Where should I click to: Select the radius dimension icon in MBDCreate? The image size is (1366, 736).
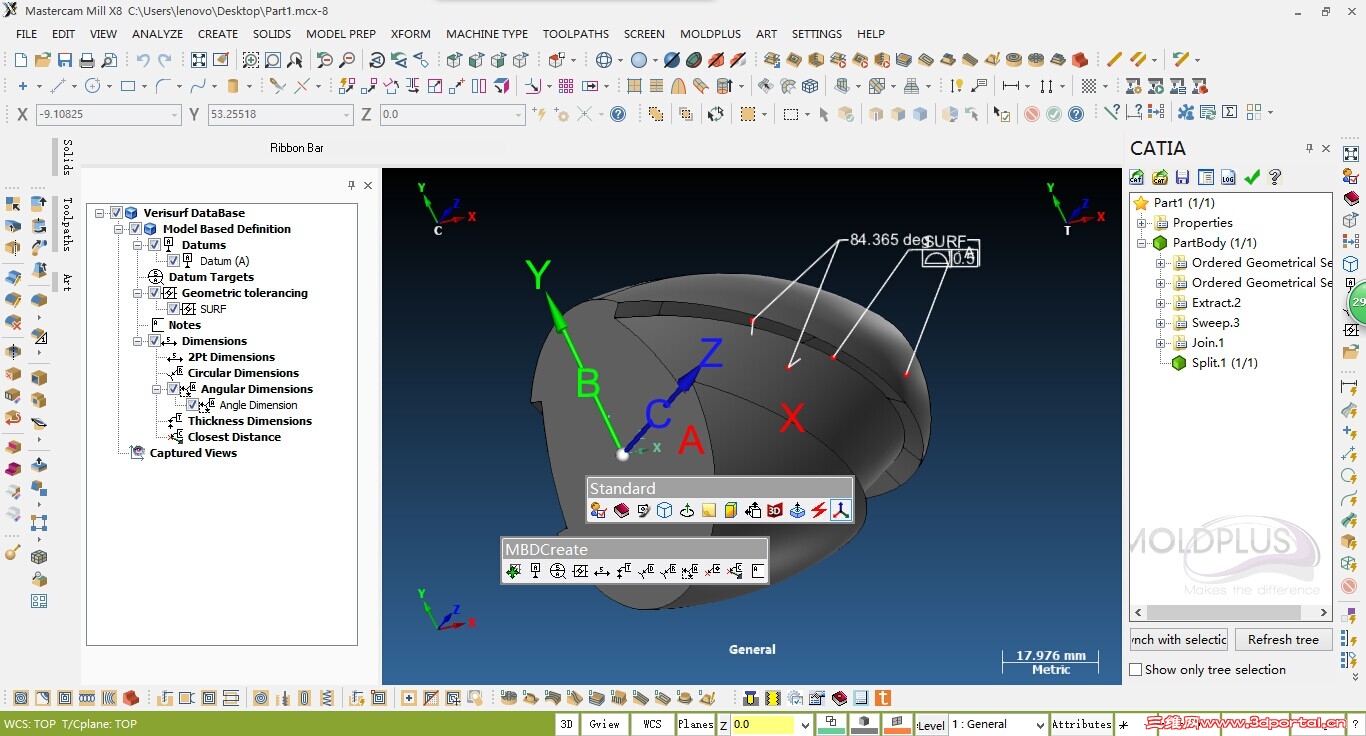pyautogui.click(x=668, y=571)
